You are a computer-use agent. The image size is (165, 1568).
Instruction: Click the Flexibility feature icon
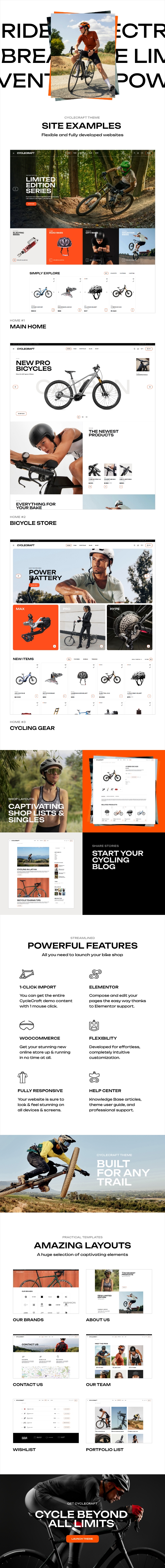(94, 1026)
